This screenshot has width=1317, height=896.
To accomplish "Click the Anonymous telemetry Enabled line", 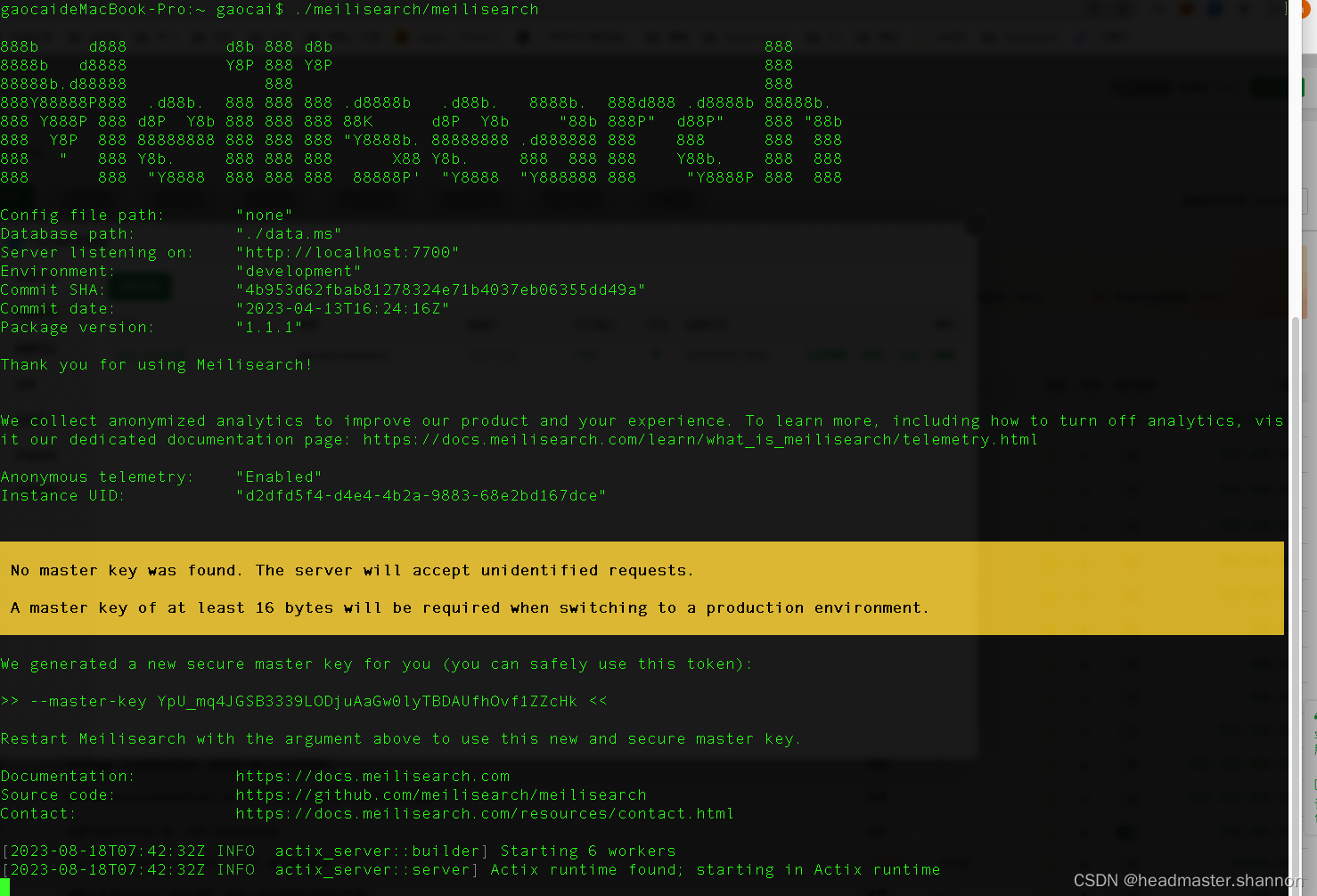I will 160,477.
